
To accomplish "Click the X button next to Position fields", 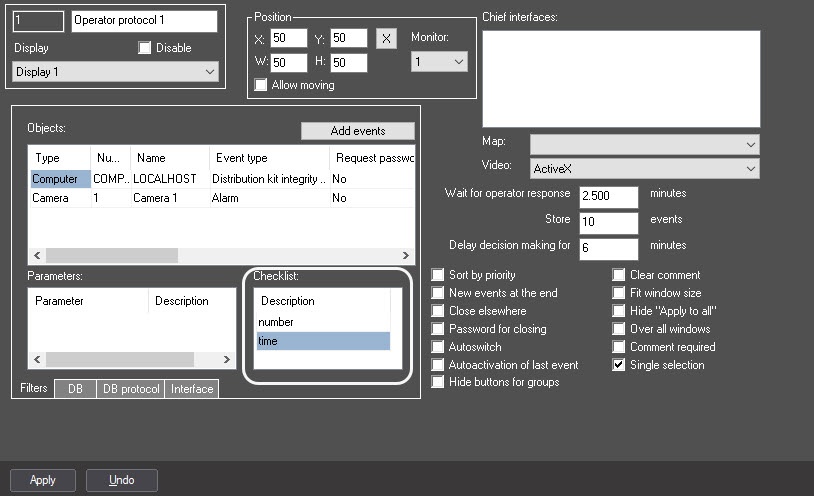I will click(x=387, y=39).
